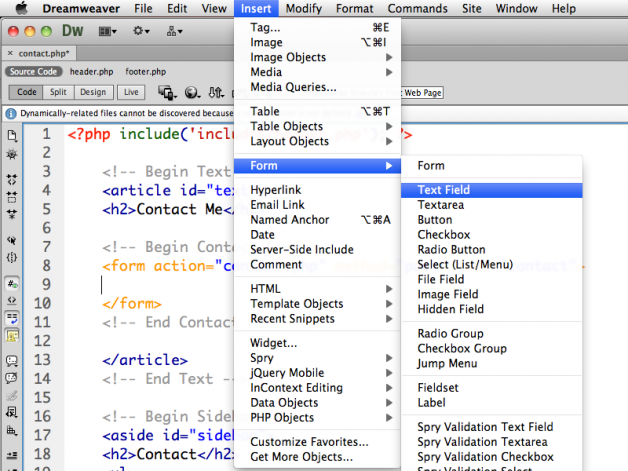Viewport: 628px width, 471px height.
Task: Toggle the Word Wrap icon
Action: 12,318
